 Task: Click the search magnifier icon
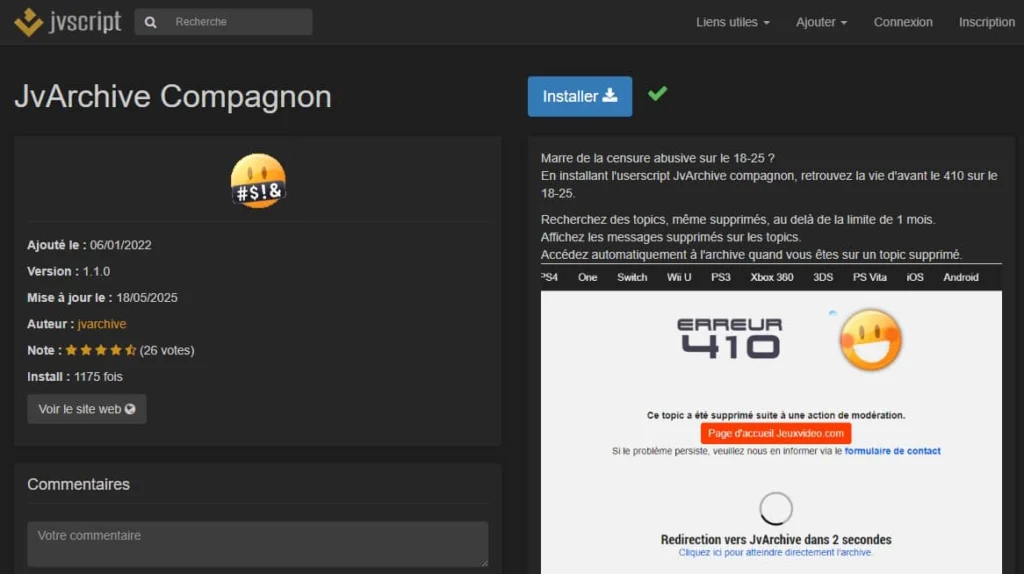[150, 22]
